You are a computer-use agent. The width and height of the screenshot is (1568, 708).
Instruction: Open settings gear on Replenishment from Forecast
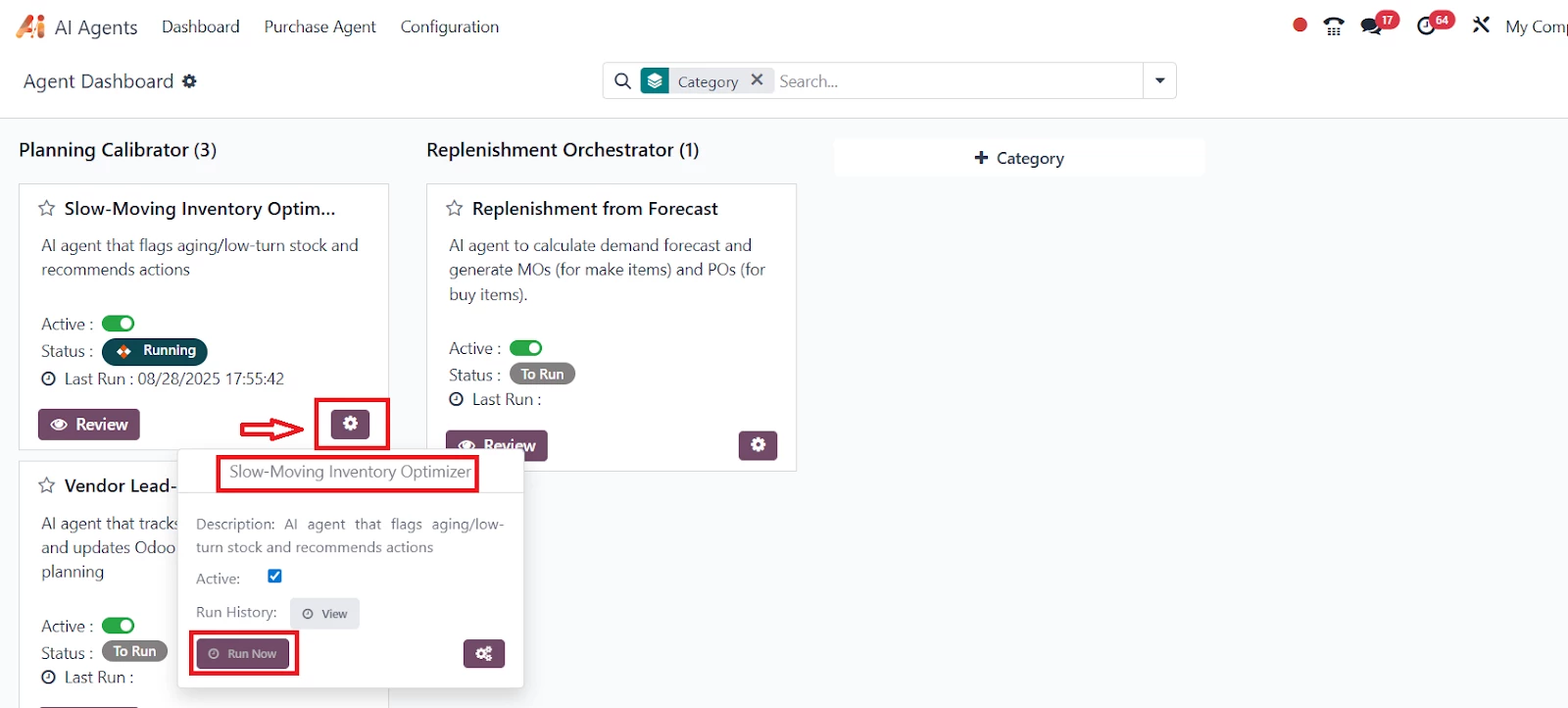tap(758, 445)
